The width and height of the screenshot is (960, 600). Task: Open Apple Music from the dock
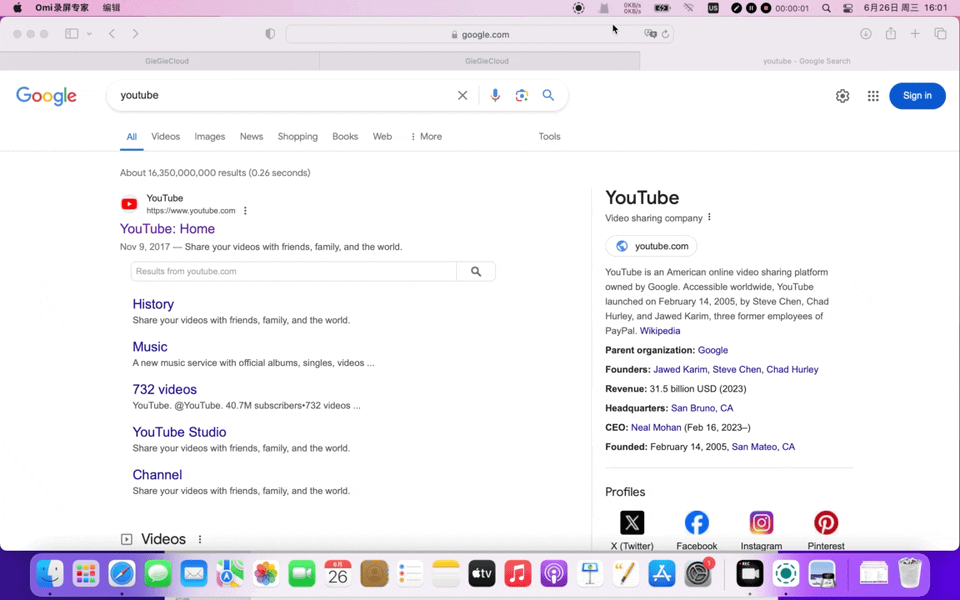click(518, 574)
